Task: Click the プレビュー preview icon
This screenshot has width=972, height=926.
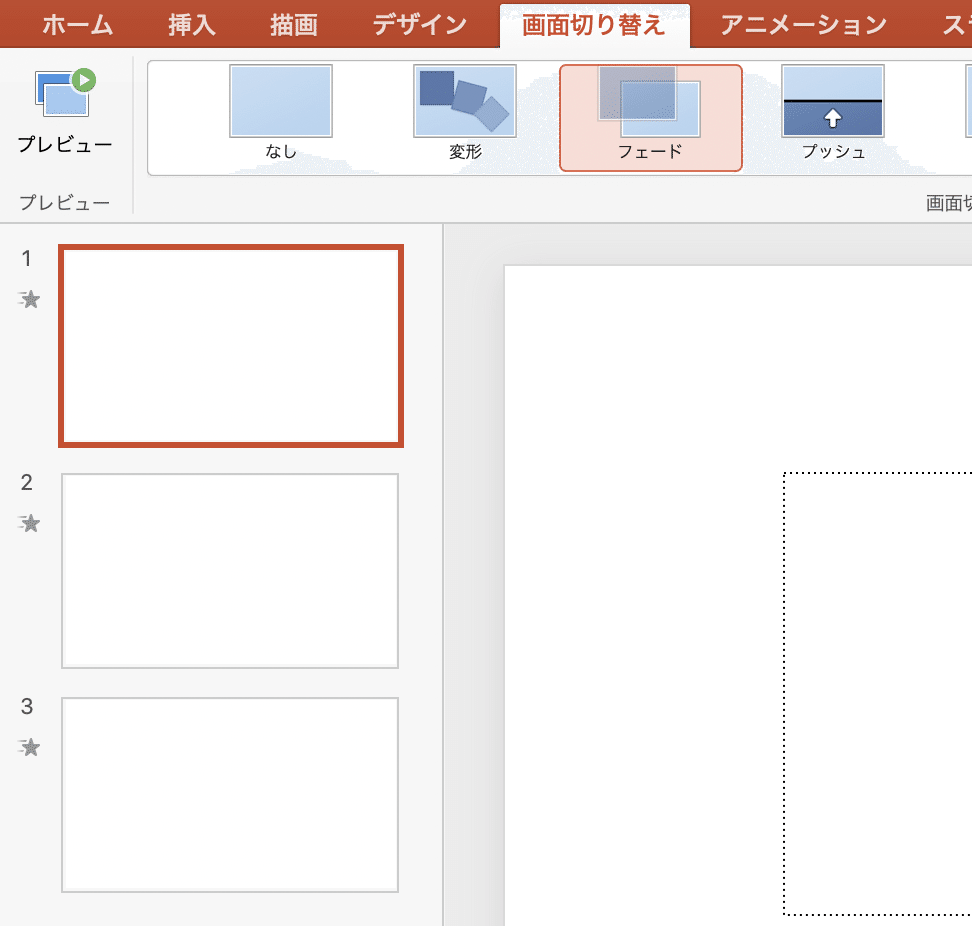Action: pos(62,95)
